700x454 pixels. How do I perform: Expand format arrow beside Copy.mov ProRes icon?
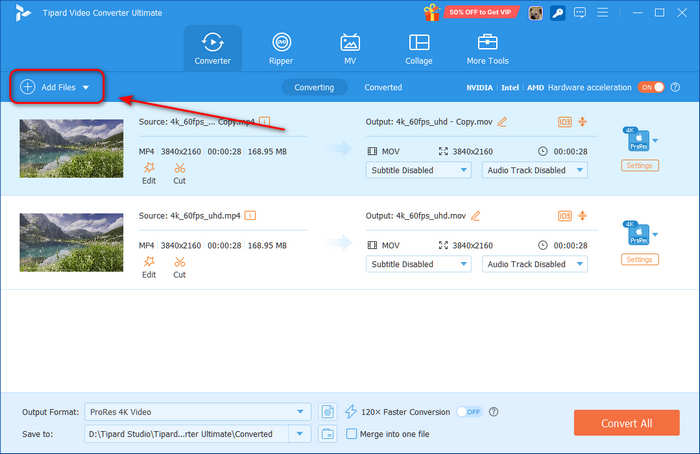click(655, 141)
